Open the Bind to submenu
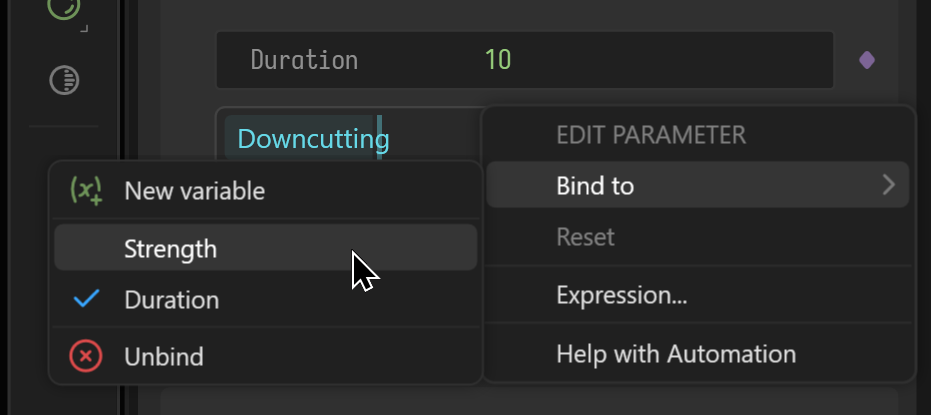931x415 pixels. (698, 185)
